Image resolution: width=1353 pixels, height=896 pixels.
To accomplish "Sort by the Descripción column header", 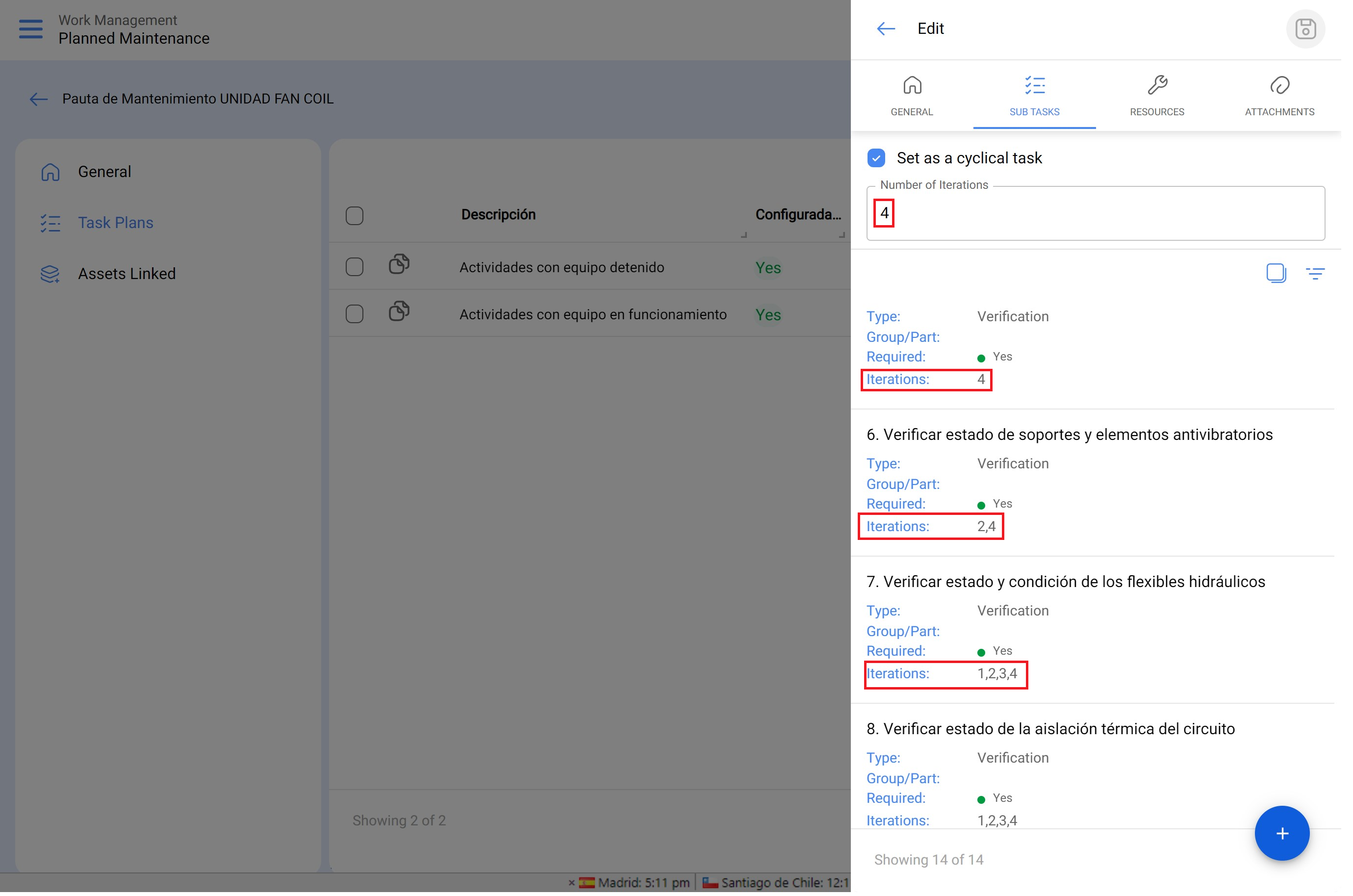I will [x=498, y=214].
